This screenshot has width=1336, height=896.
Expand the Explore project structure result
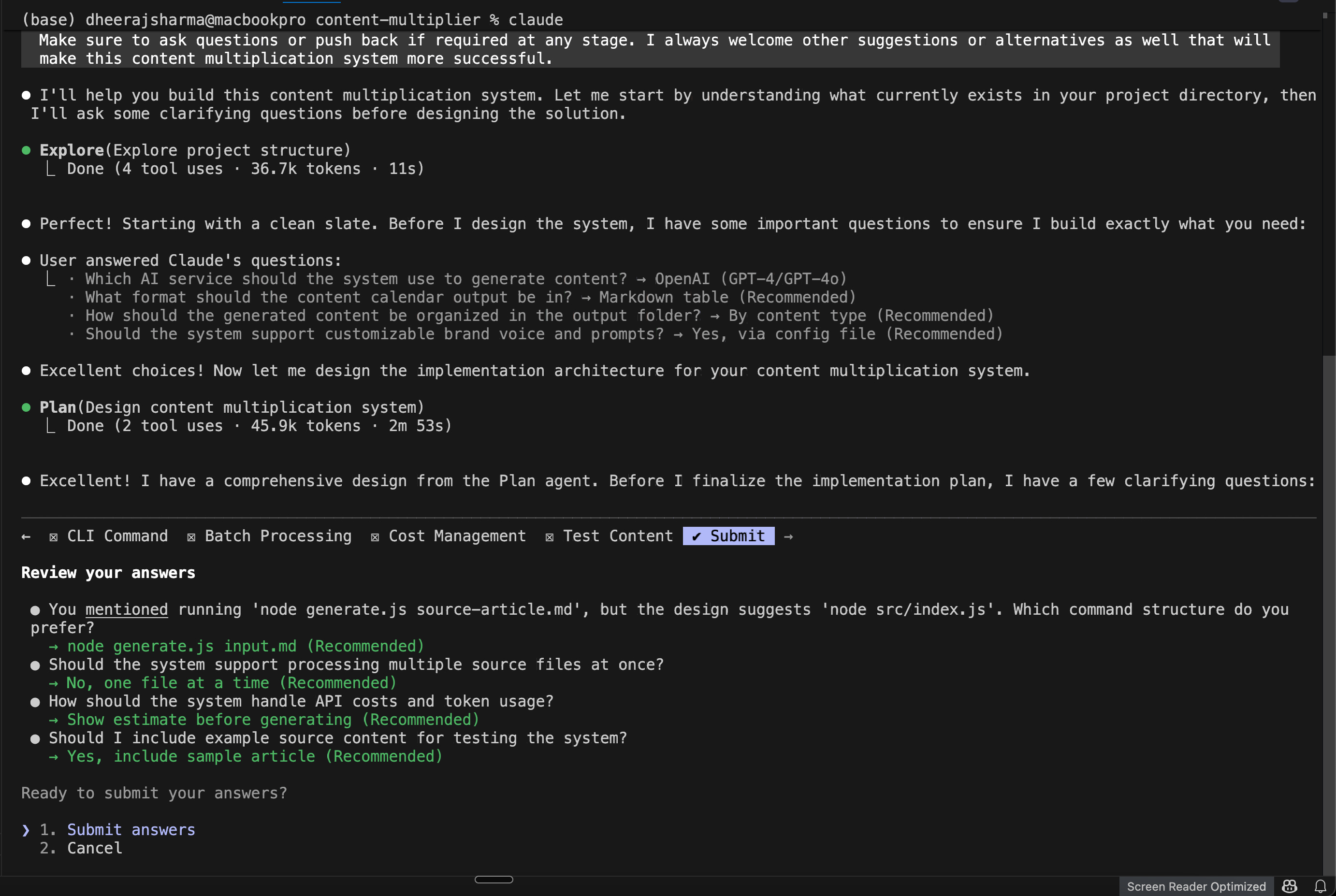tap(246, 169)
